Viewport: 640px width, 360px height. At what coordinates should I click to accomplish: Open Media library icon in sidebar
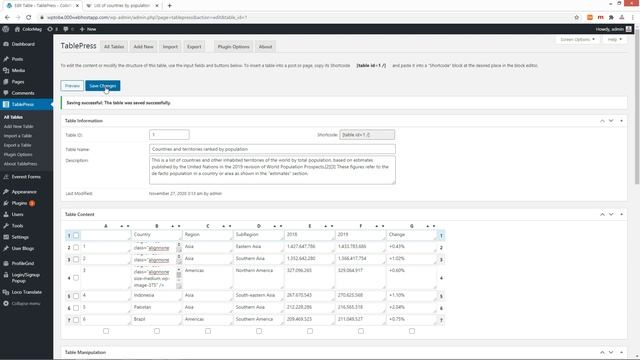pos(6,70)
